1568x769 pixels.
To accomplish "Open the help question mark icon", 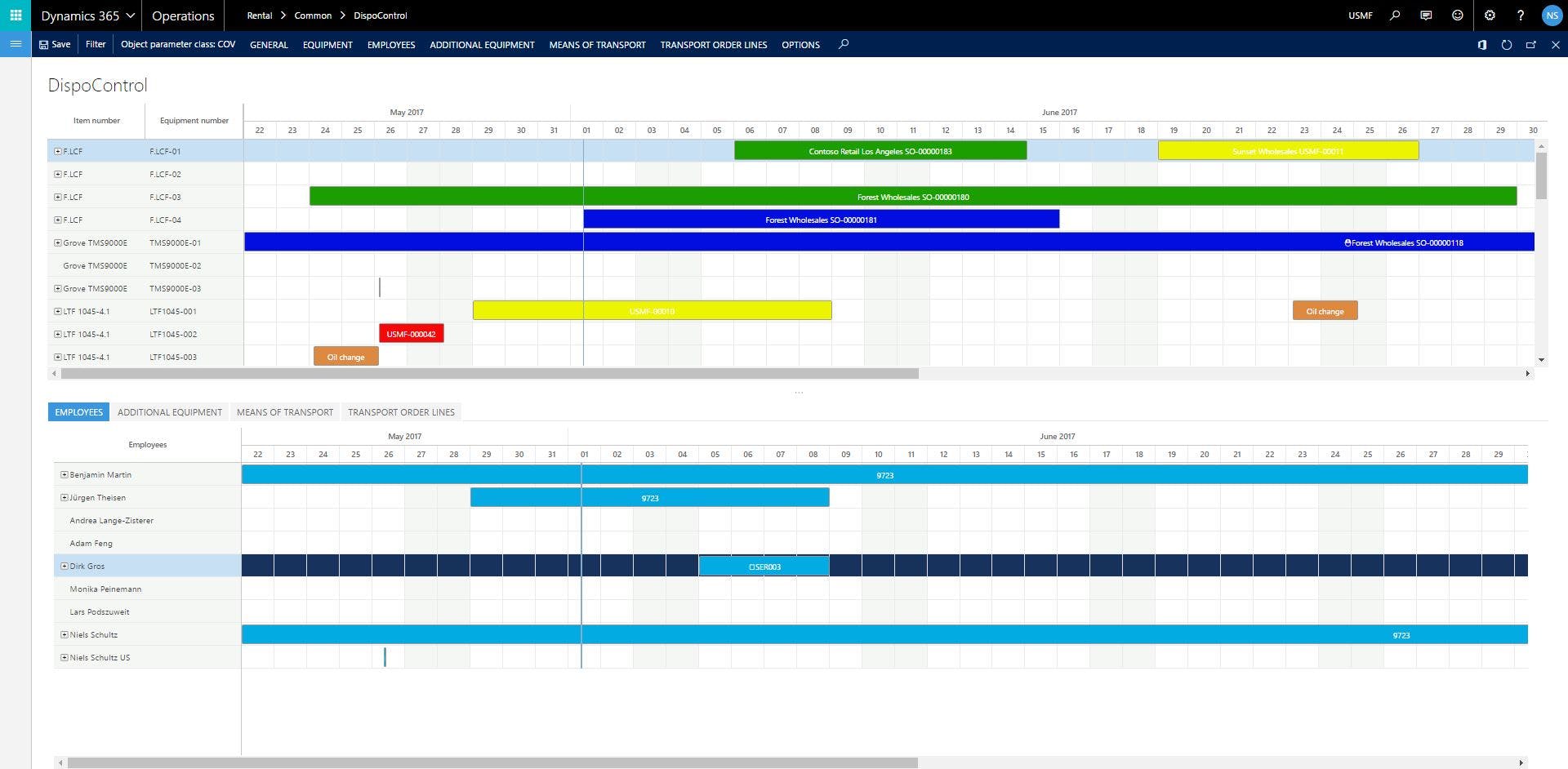I will (x=1520, y=16).
